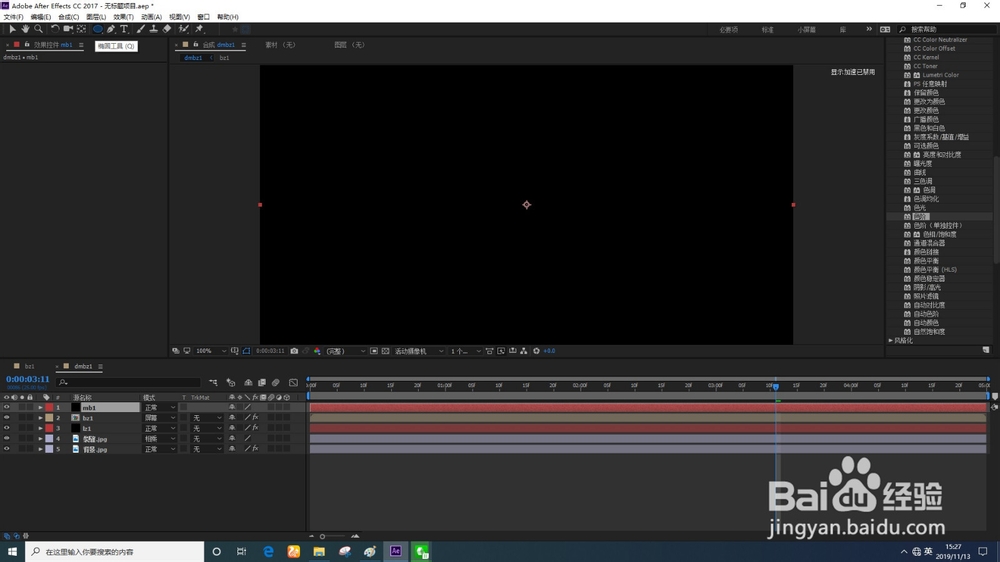Viewport: 1000px width, 562px height.
Task: Click the Draft 3D icon in timeline
Action: 231,383
